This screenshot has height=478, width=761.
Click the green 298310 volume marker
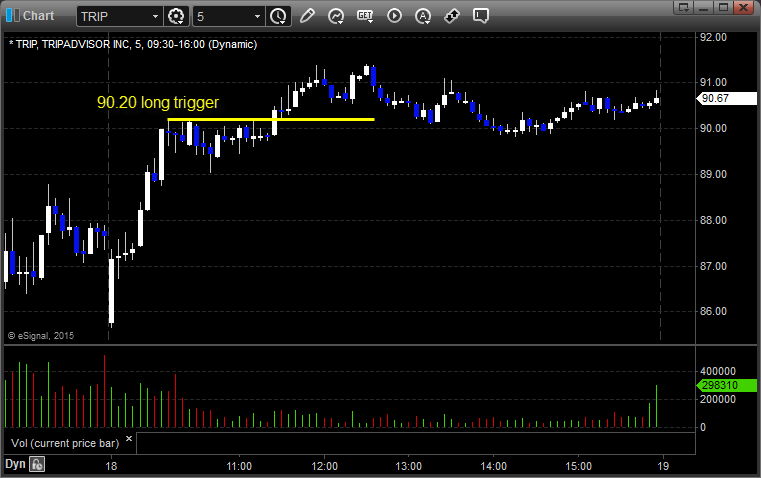pos(727,385)
